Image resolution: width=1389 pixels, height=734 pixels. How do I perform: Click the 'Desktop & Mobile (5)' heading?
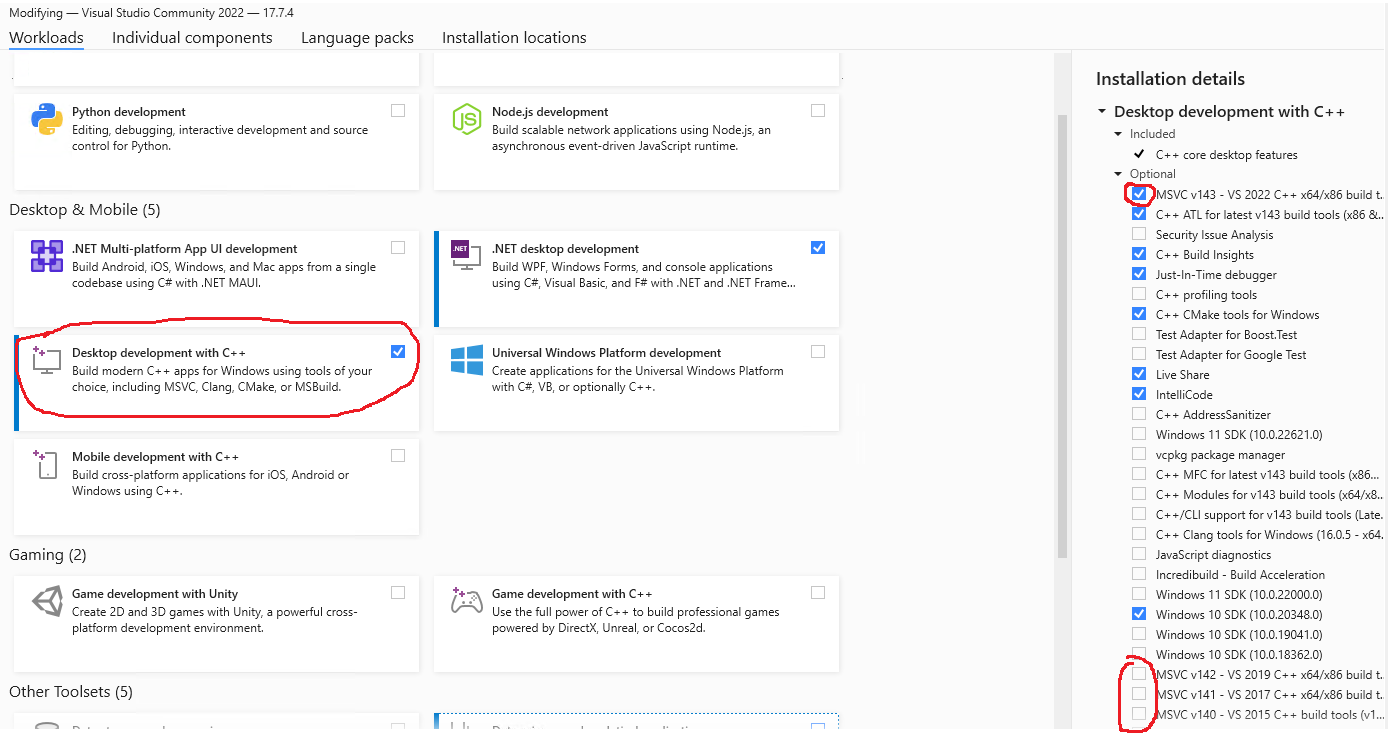[x=84, y=210]
